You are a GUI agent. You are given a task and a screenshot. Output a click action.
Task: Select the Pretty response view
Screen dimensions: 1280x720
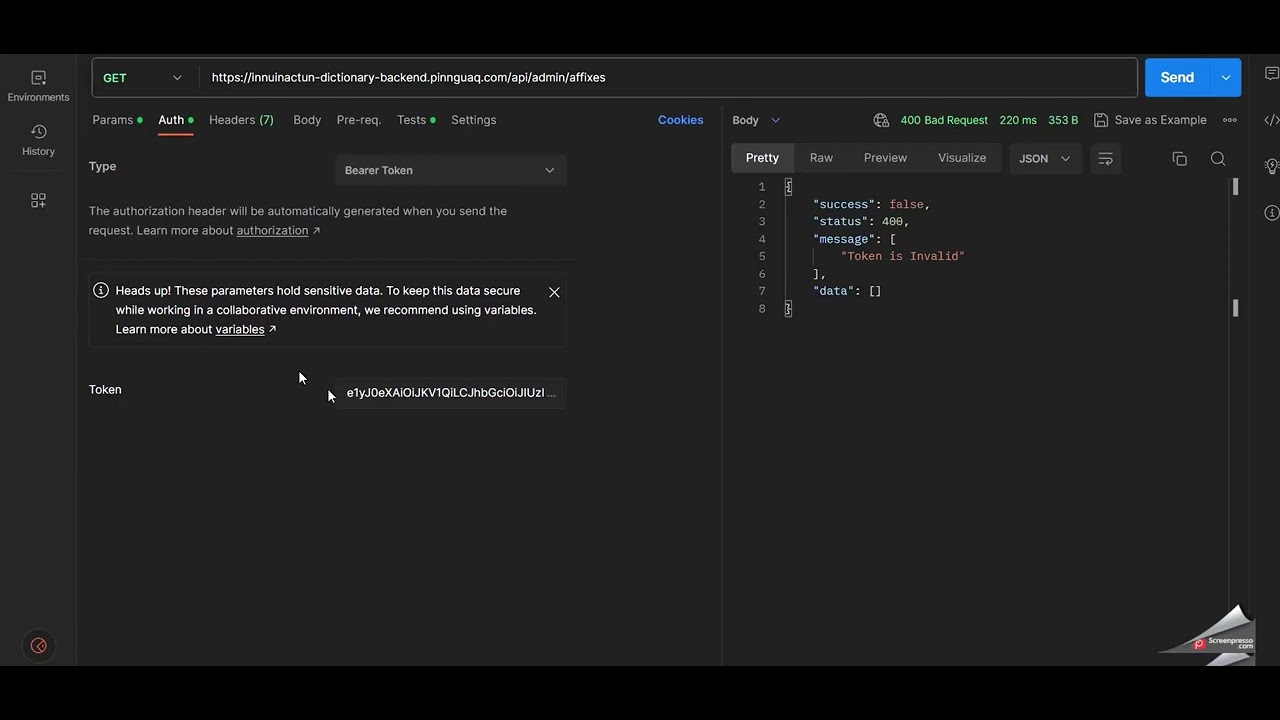coord(762,158)
